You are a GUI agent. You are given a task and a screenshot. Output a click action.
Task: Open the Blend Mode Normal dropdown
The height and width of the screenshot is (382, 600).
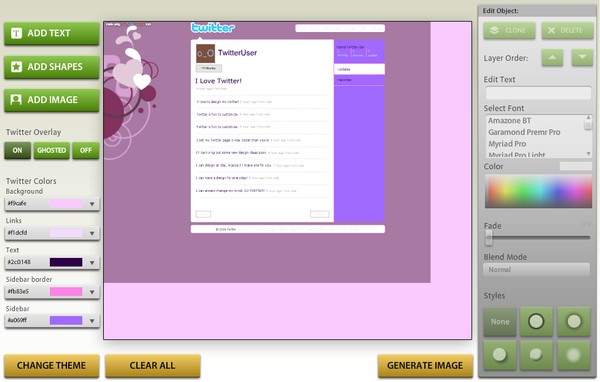(x=536, y=269)
